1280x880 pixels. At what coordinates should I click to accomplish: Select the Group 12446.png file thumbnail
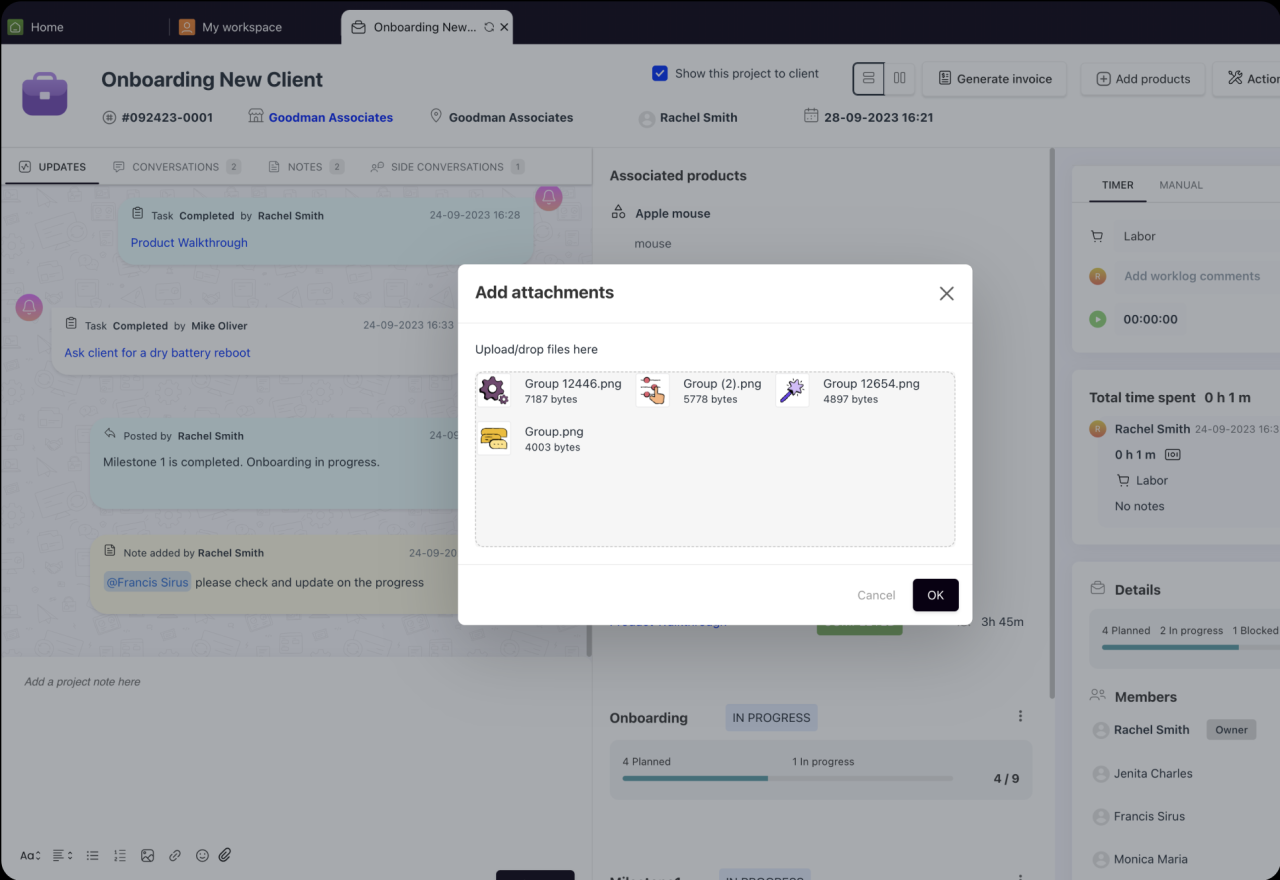pos(494,391)
